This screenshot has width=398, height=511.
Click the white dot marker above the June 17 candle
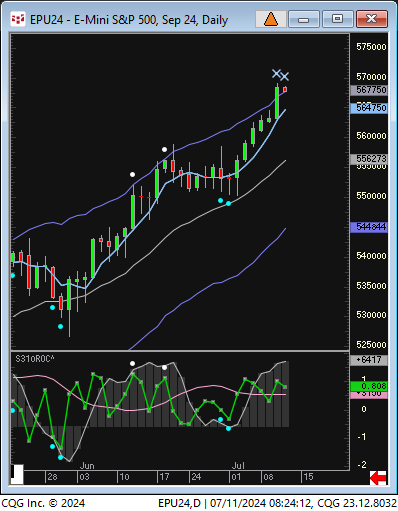point(164,149)
